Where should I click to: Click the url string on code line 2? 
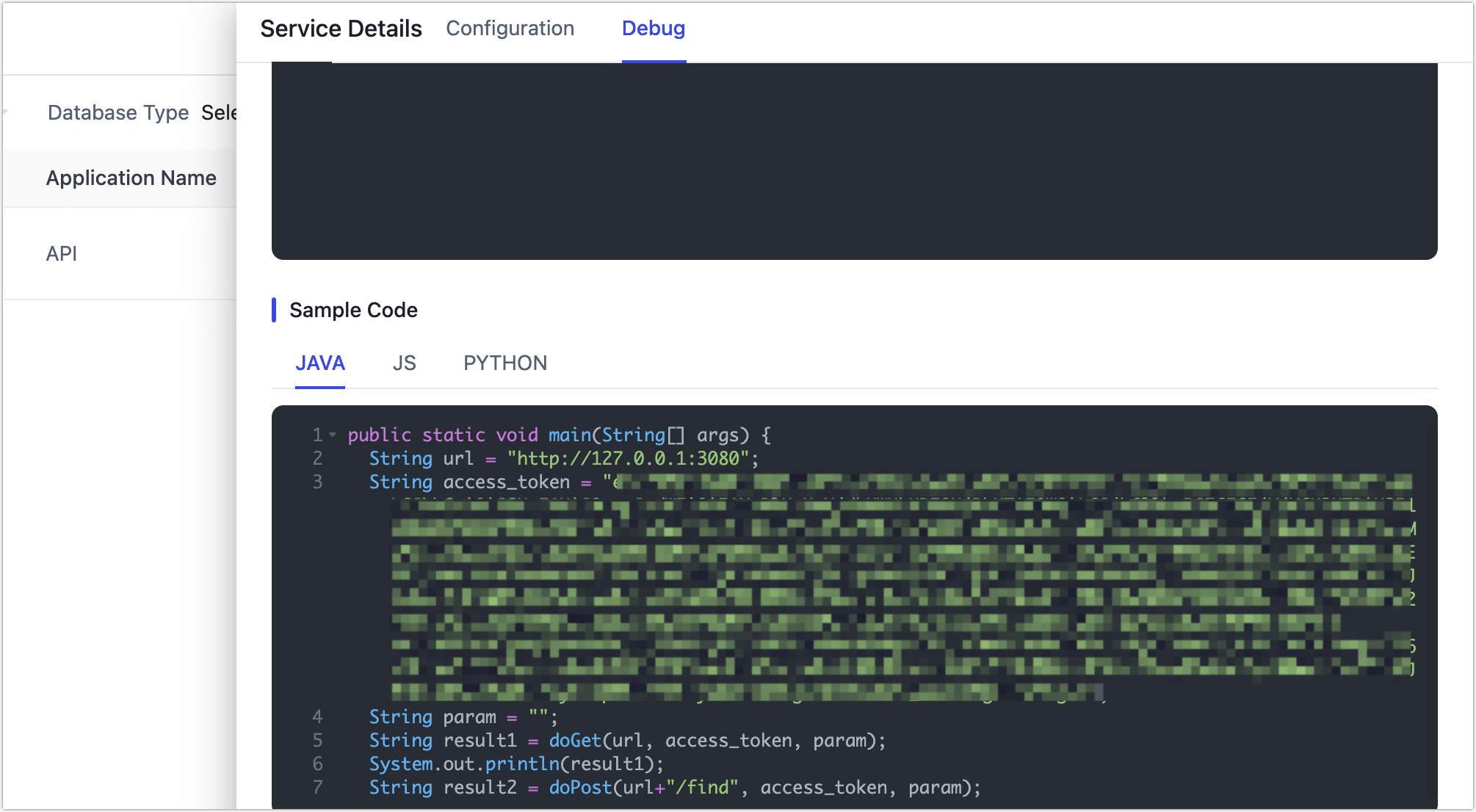click(x=628, y=458)
